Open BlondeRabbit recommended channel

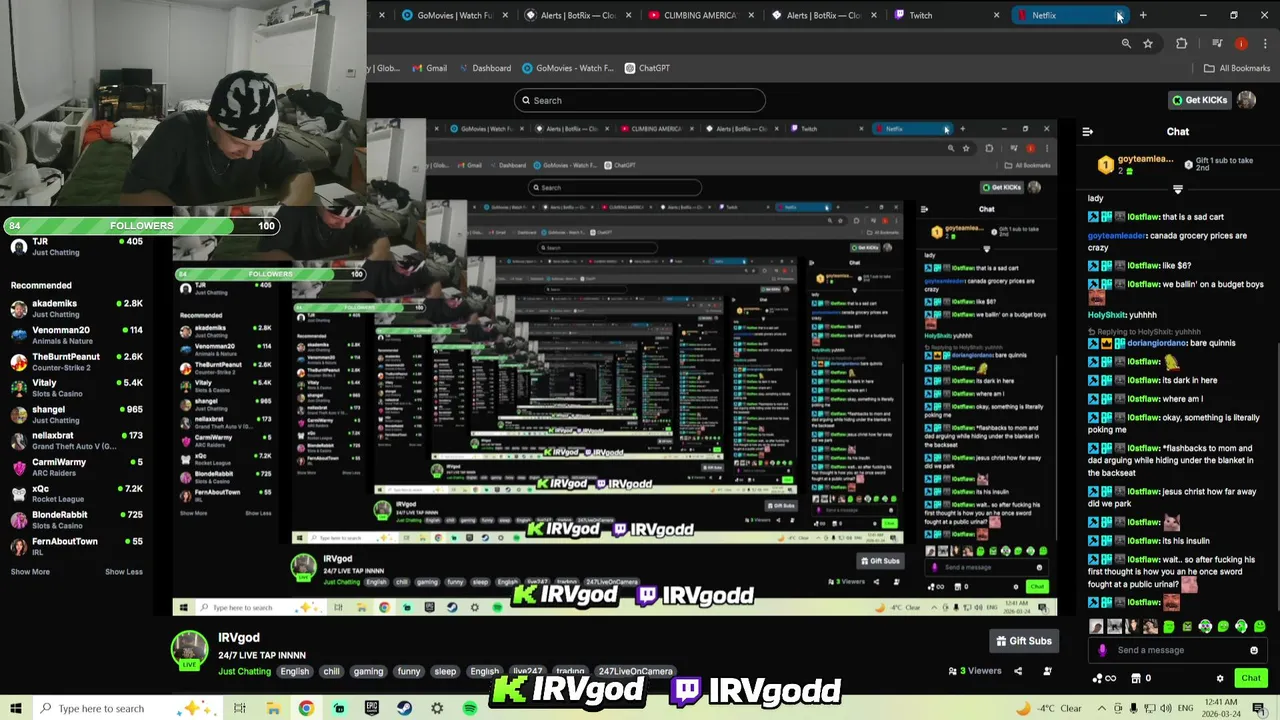75,519
